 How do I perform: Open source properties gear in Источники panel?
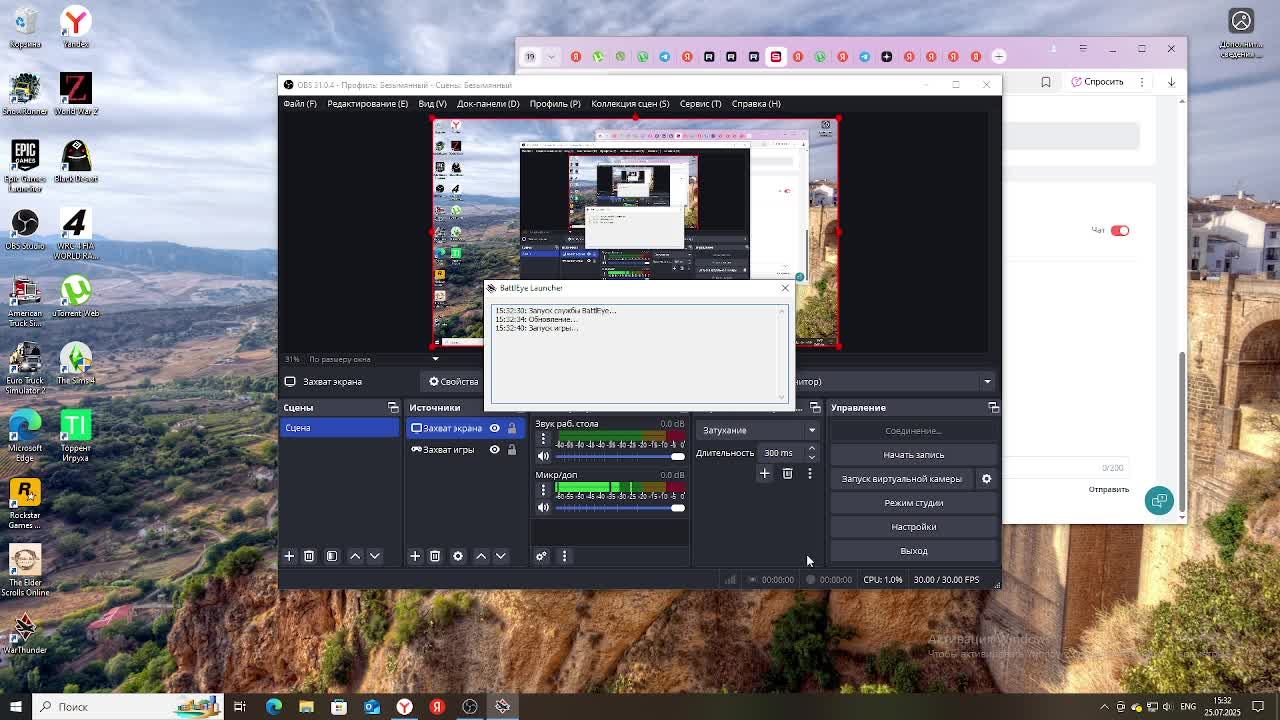pyautogui.click(x=458, y=556)
